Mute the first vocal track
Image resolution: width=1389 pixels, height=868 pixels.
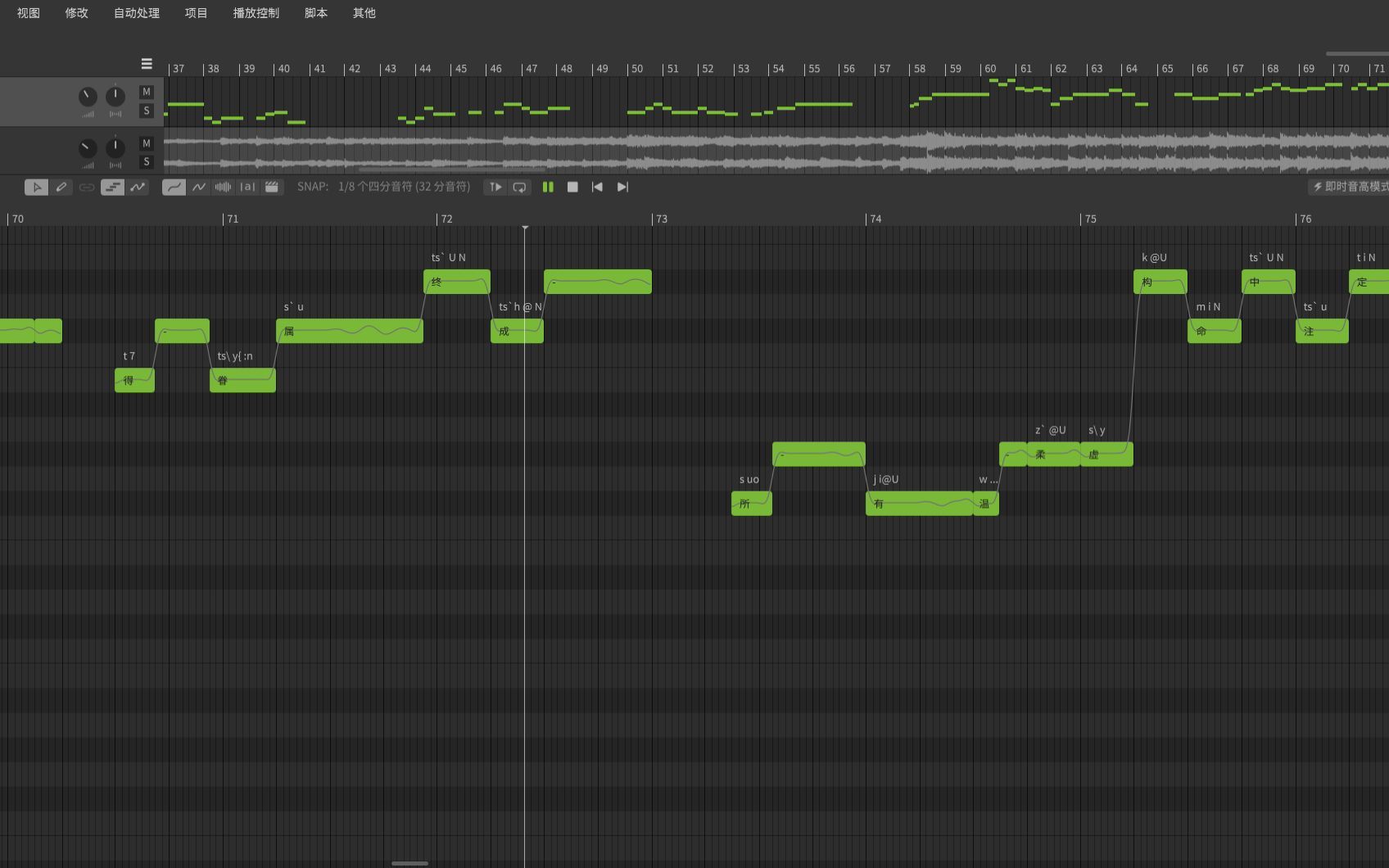click(x=147, y=92)
